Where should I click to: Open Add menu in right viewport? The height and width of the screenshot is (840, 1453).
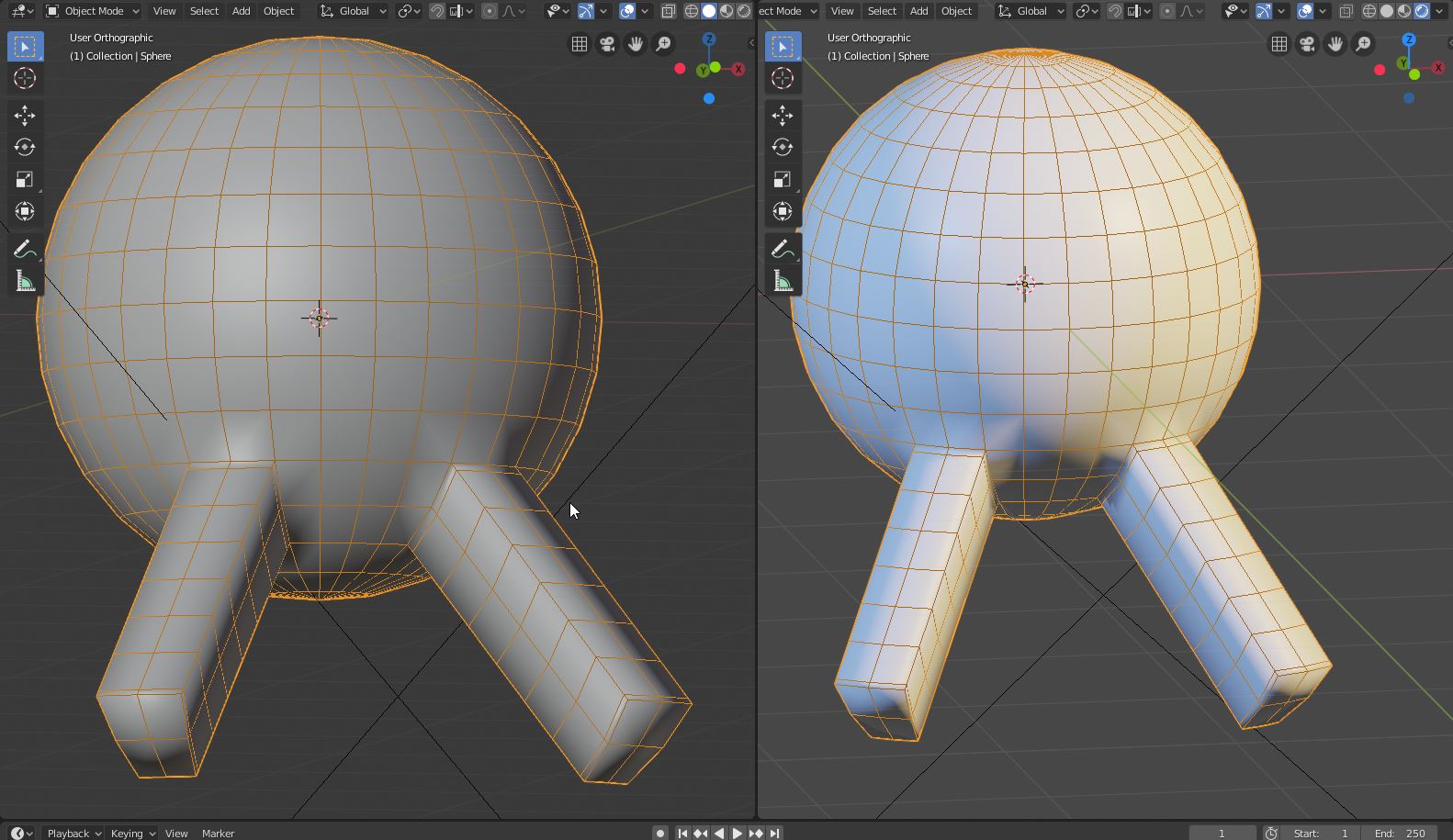click(918, 11)
